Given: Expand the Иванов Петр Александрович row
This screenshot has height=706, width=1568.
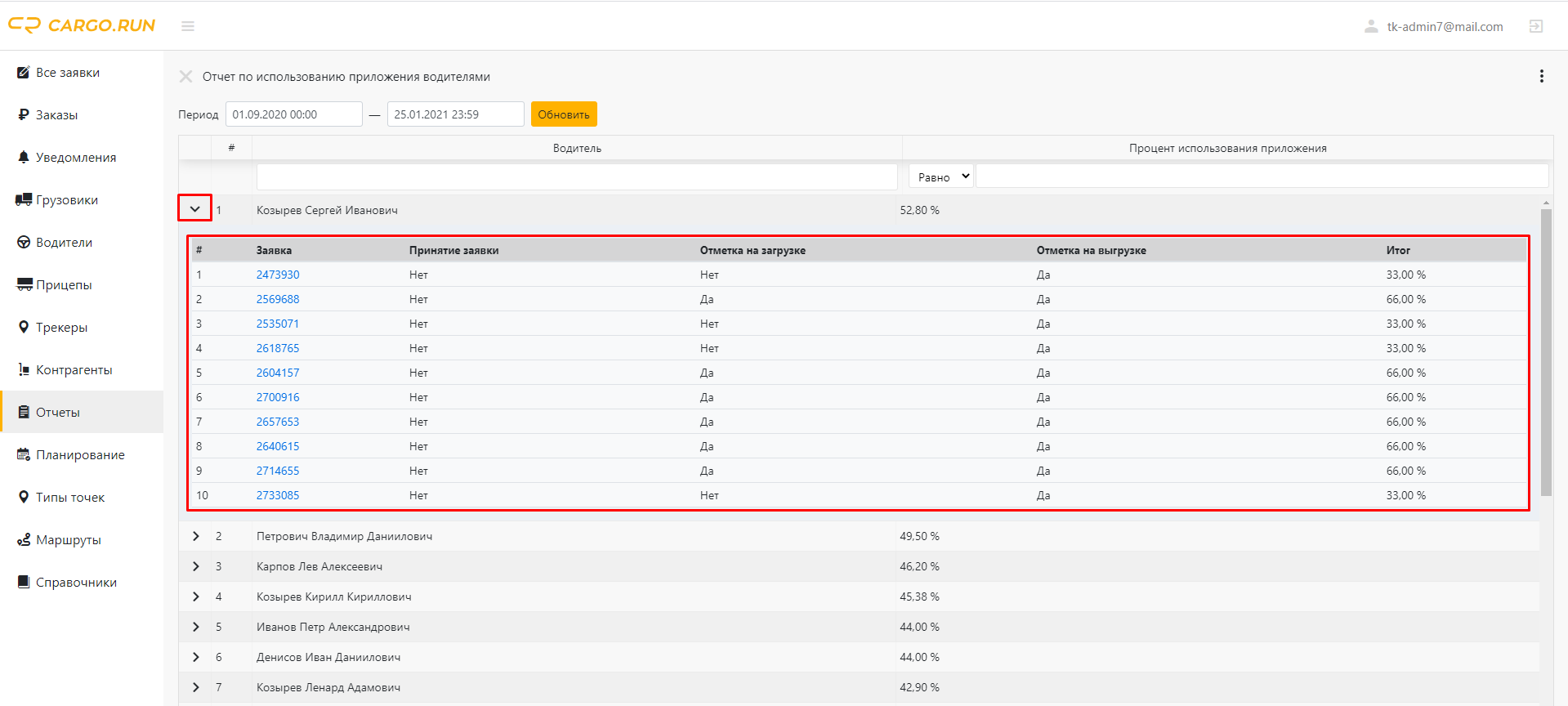Looking at the screenshot, I should pos(196,627).
